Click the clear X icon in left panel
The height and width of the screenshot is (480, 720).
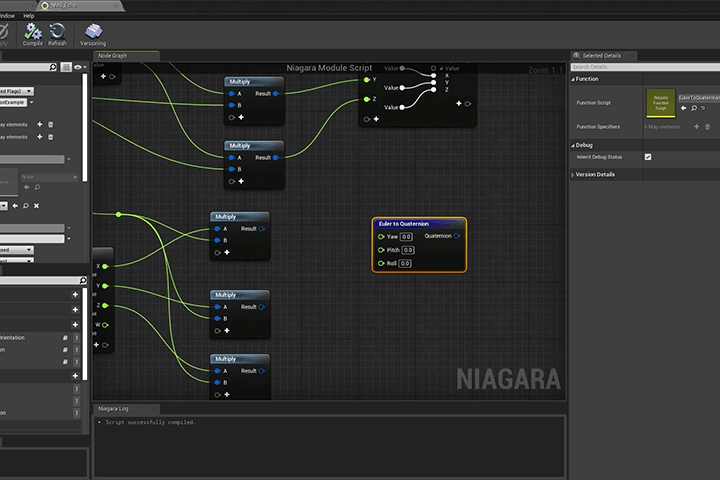coord(36,206)
